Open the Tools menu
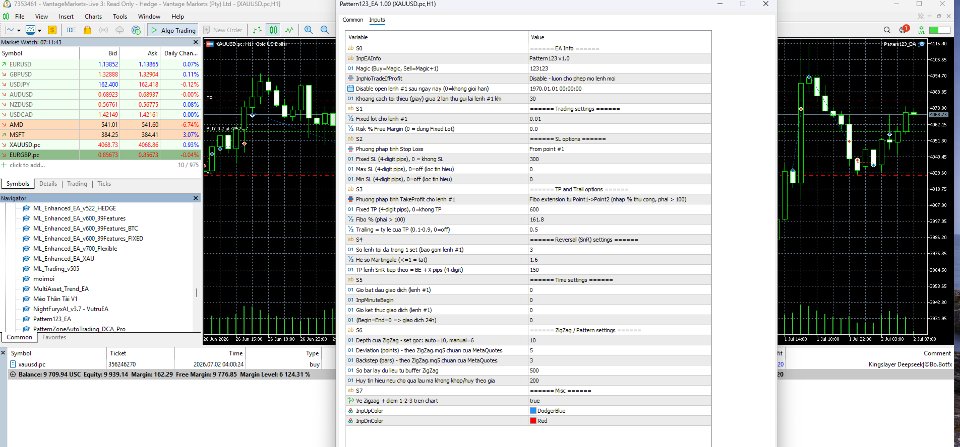Viewport: 960px width, 447px height. coord(120,17)
